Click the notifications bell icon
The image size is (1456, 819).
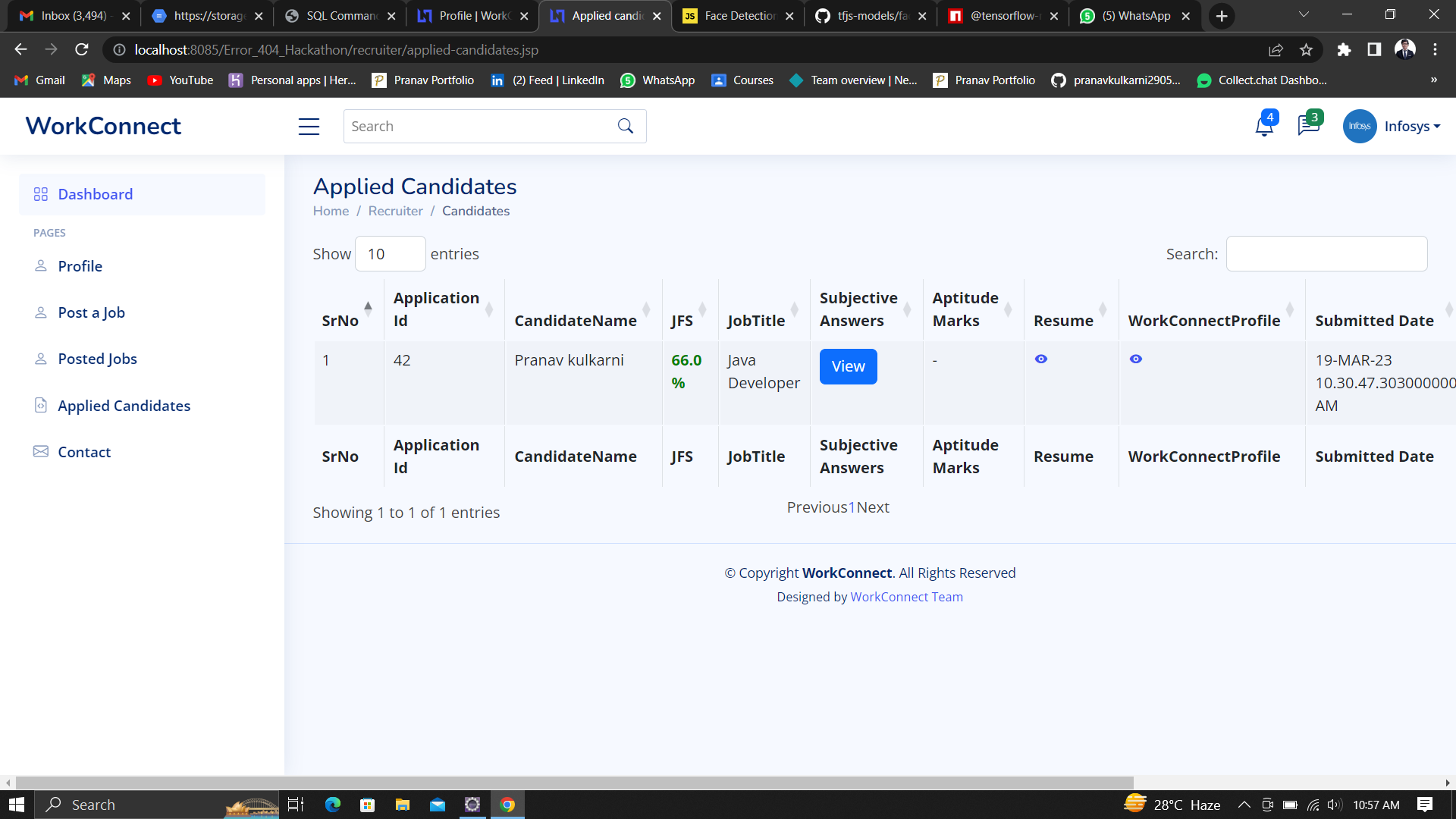pos(1263,126)
